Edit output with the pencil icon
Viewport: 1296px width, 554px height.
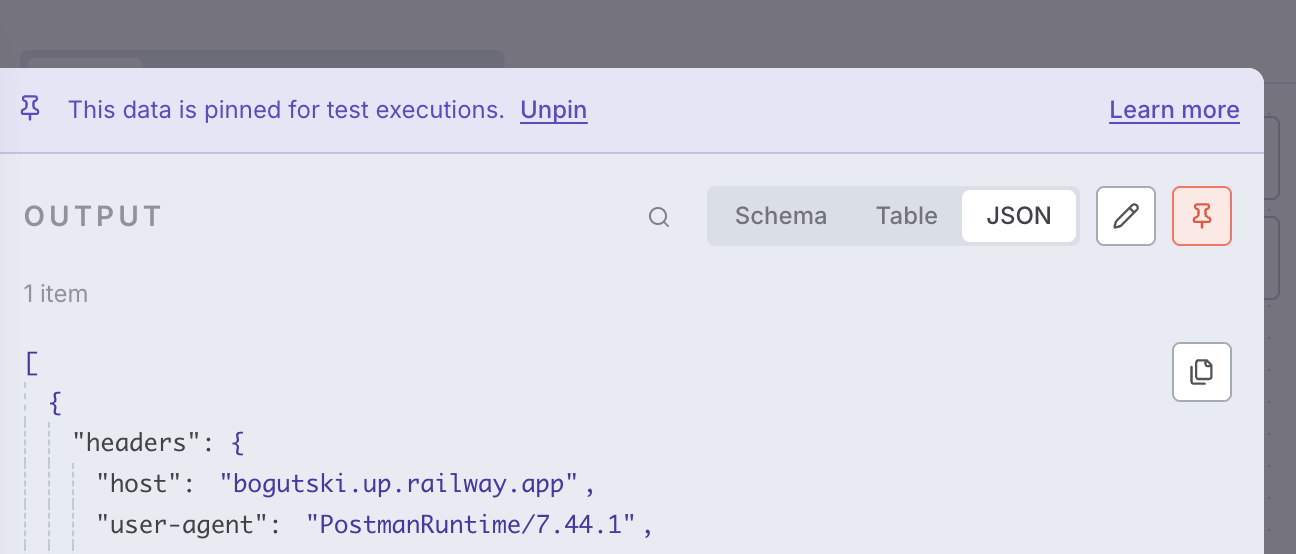pos(1126,216)
